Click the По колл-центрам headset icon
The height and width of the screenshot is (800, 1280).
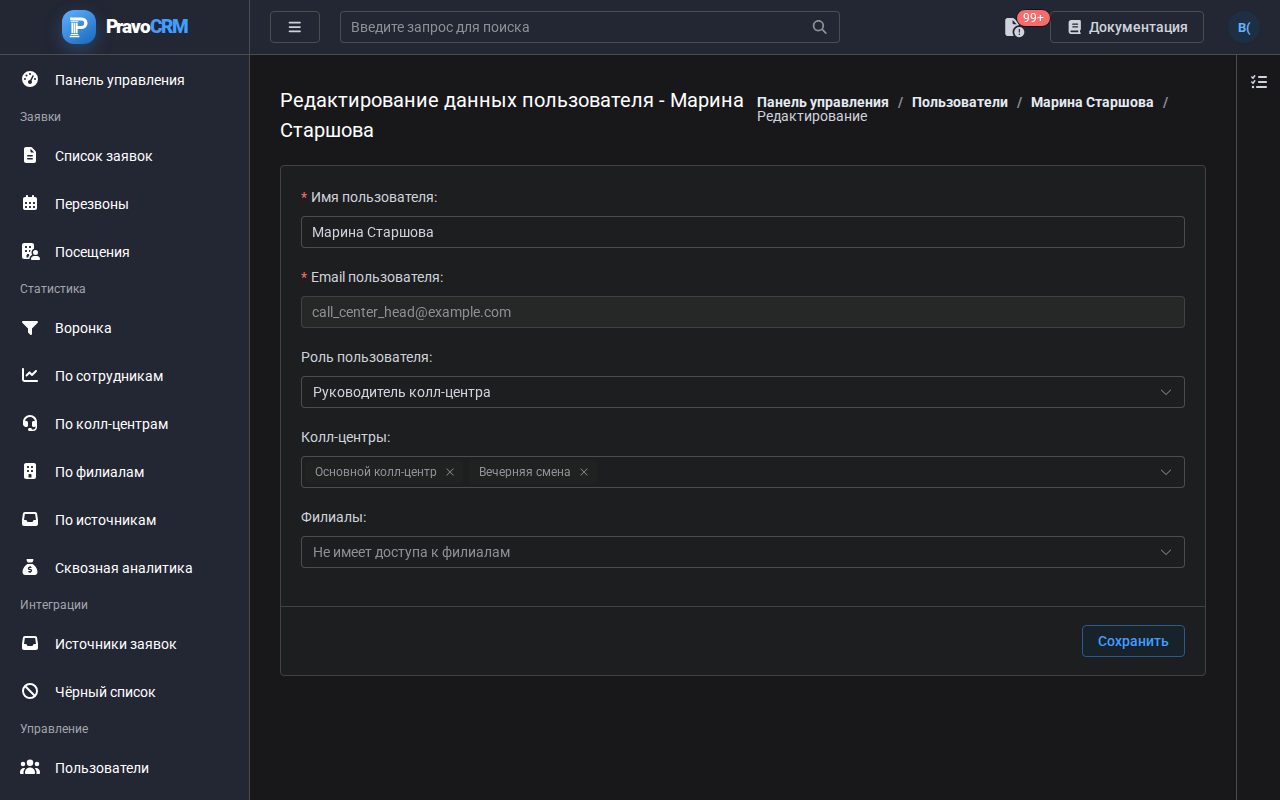pos(30,424)
